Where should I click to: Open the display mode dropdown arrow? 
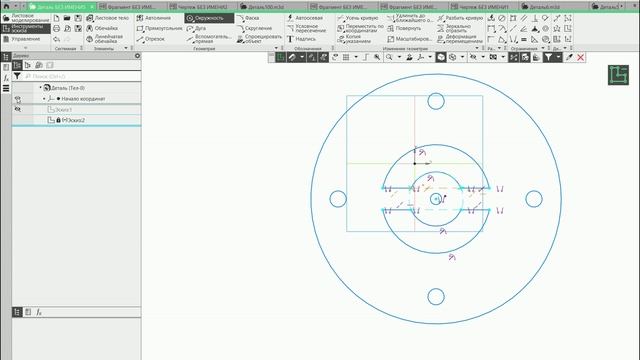coord(462,58)
